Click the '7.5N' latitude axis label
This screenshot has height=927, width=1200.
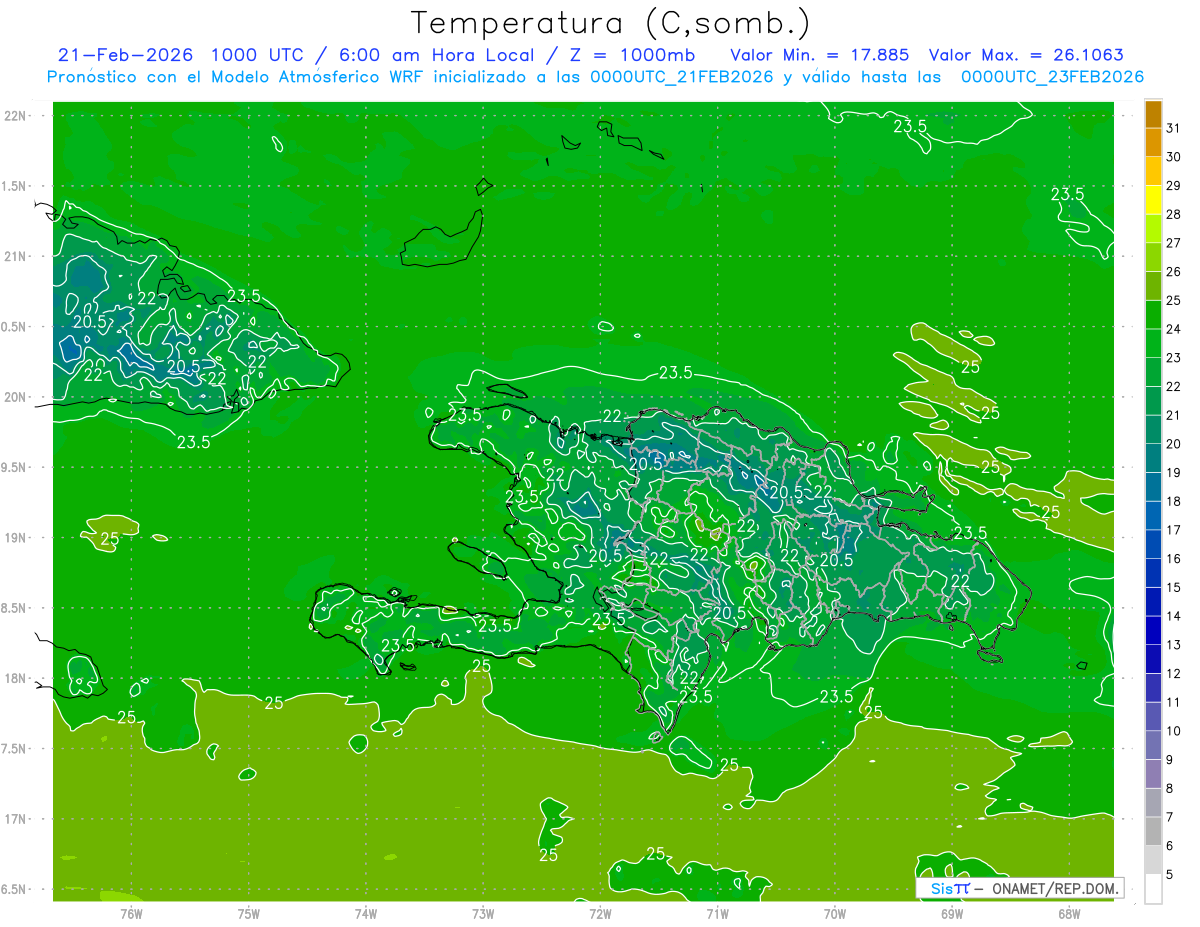pos(14,749)
